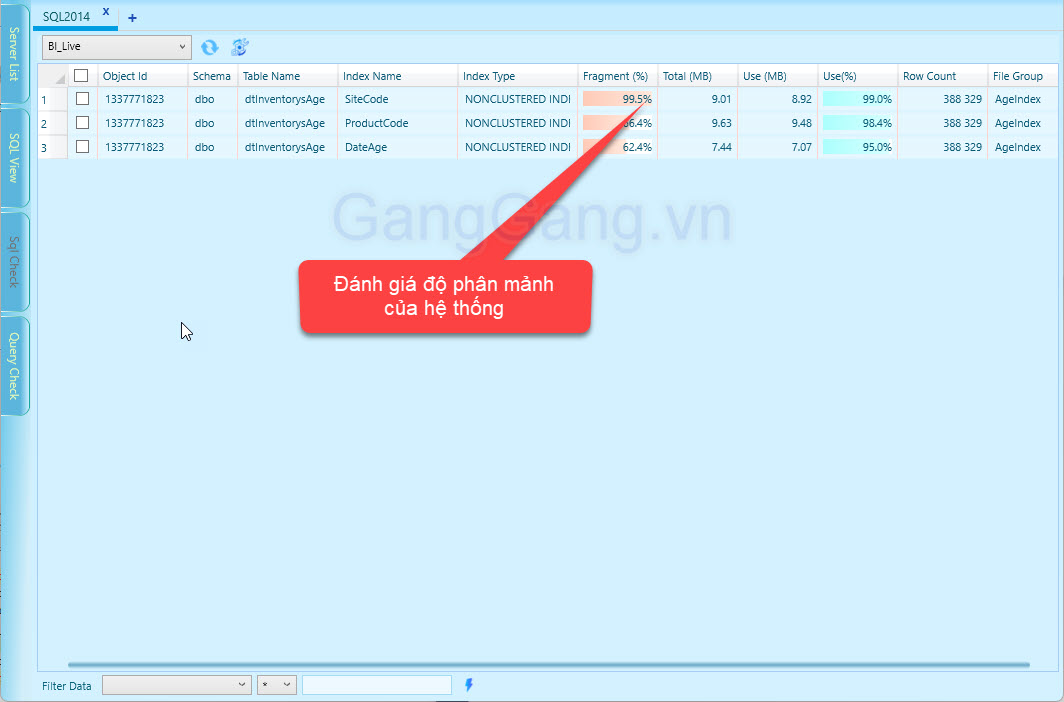
Task: Click the 8.92 Use (MB) cell
Action: [778, 99]
